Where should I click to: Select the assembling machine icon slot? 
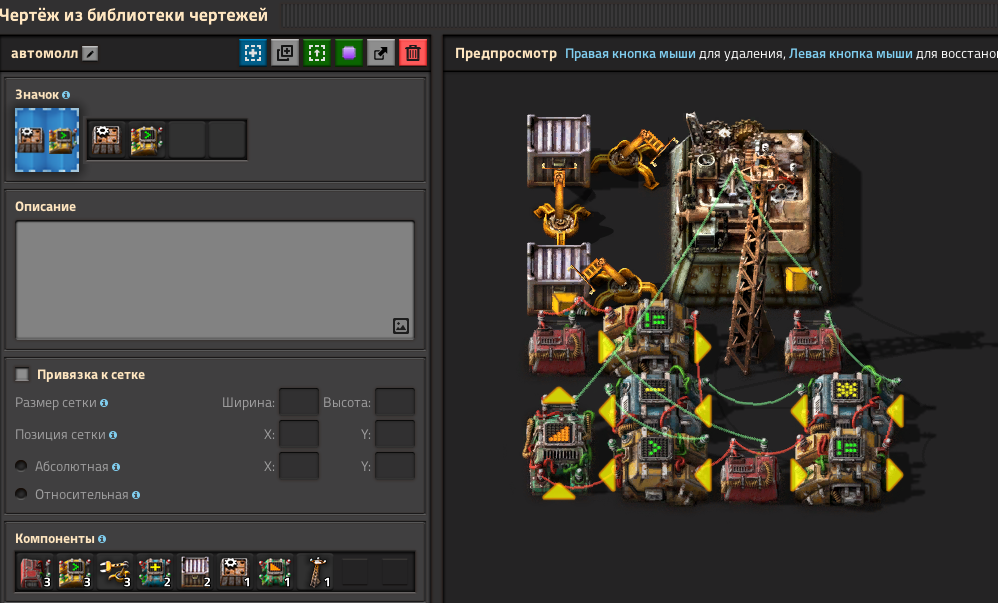(x=106, y=139)
